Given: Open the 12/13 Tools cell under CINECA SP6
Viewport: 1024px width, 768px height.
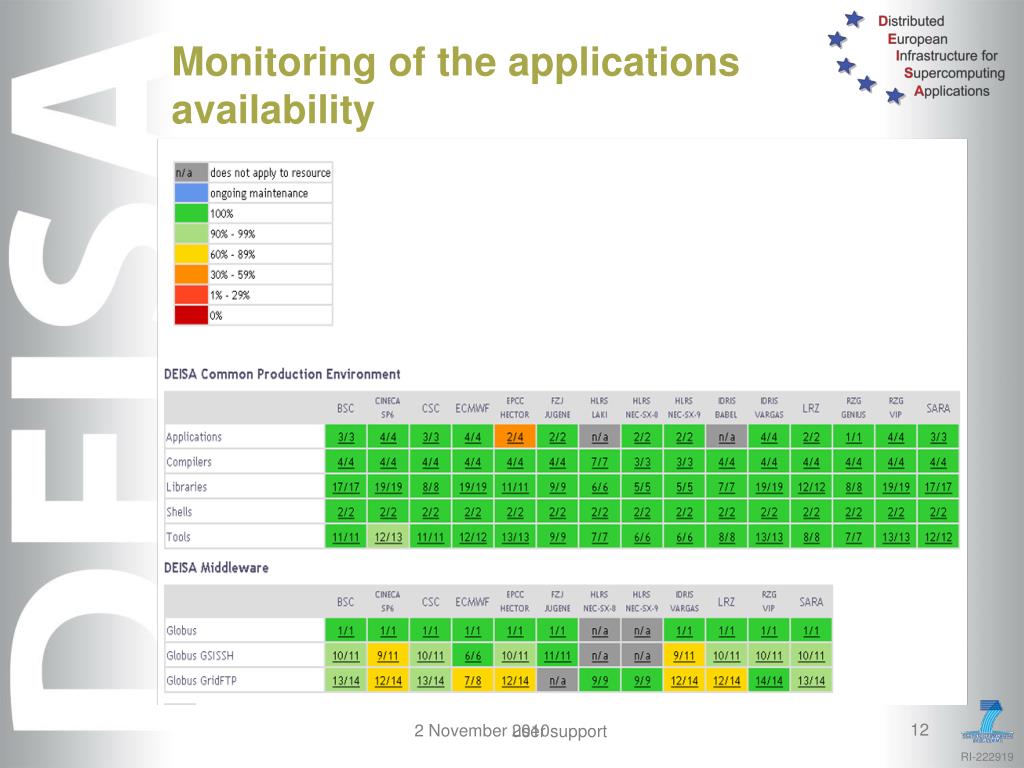Looking at the screenshot, I should point(388,538).
